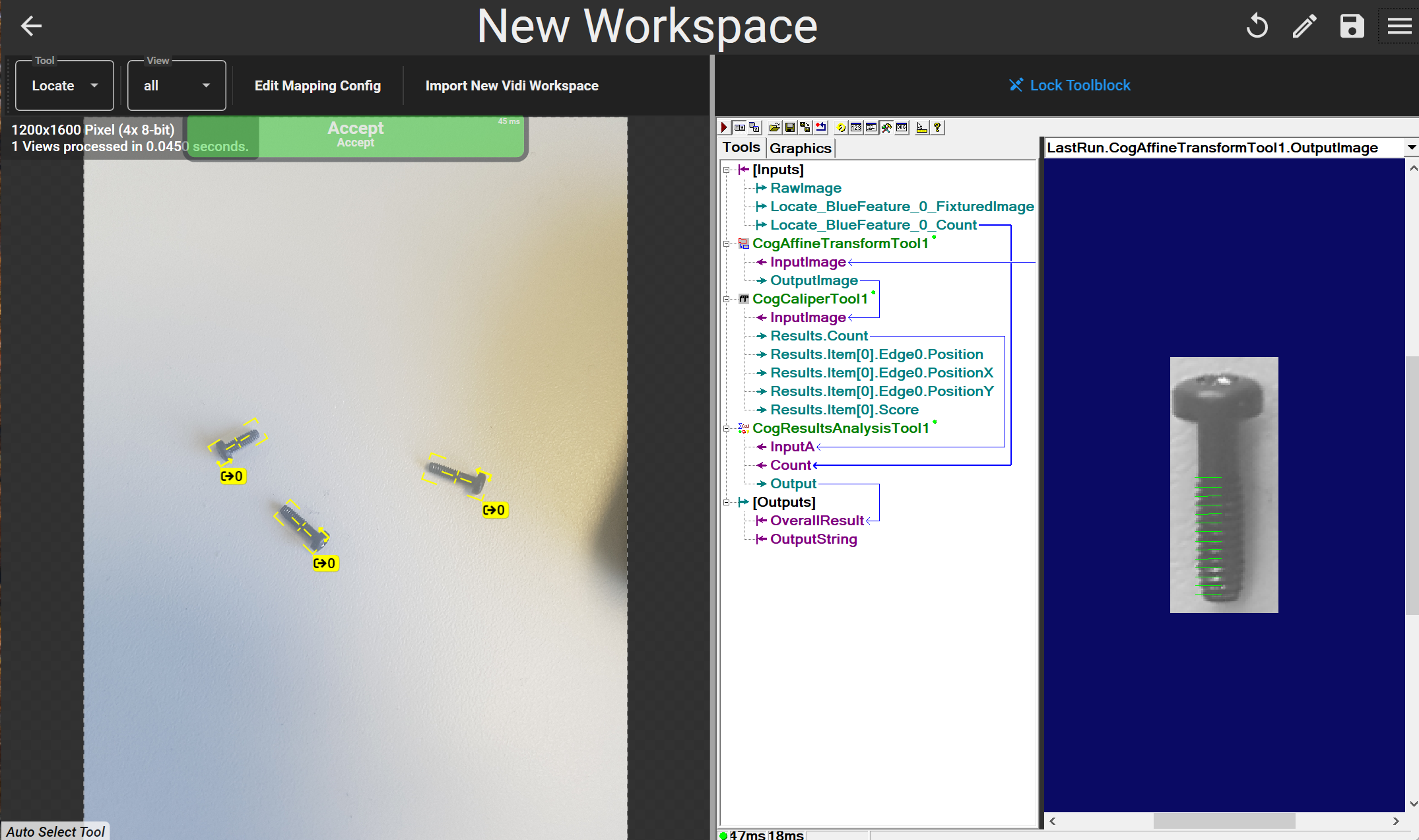Image resolution: width=1419 pixels, height=840 pixels.
Task: Click the pencil edit icon in the top bar
Action: 1304,26
